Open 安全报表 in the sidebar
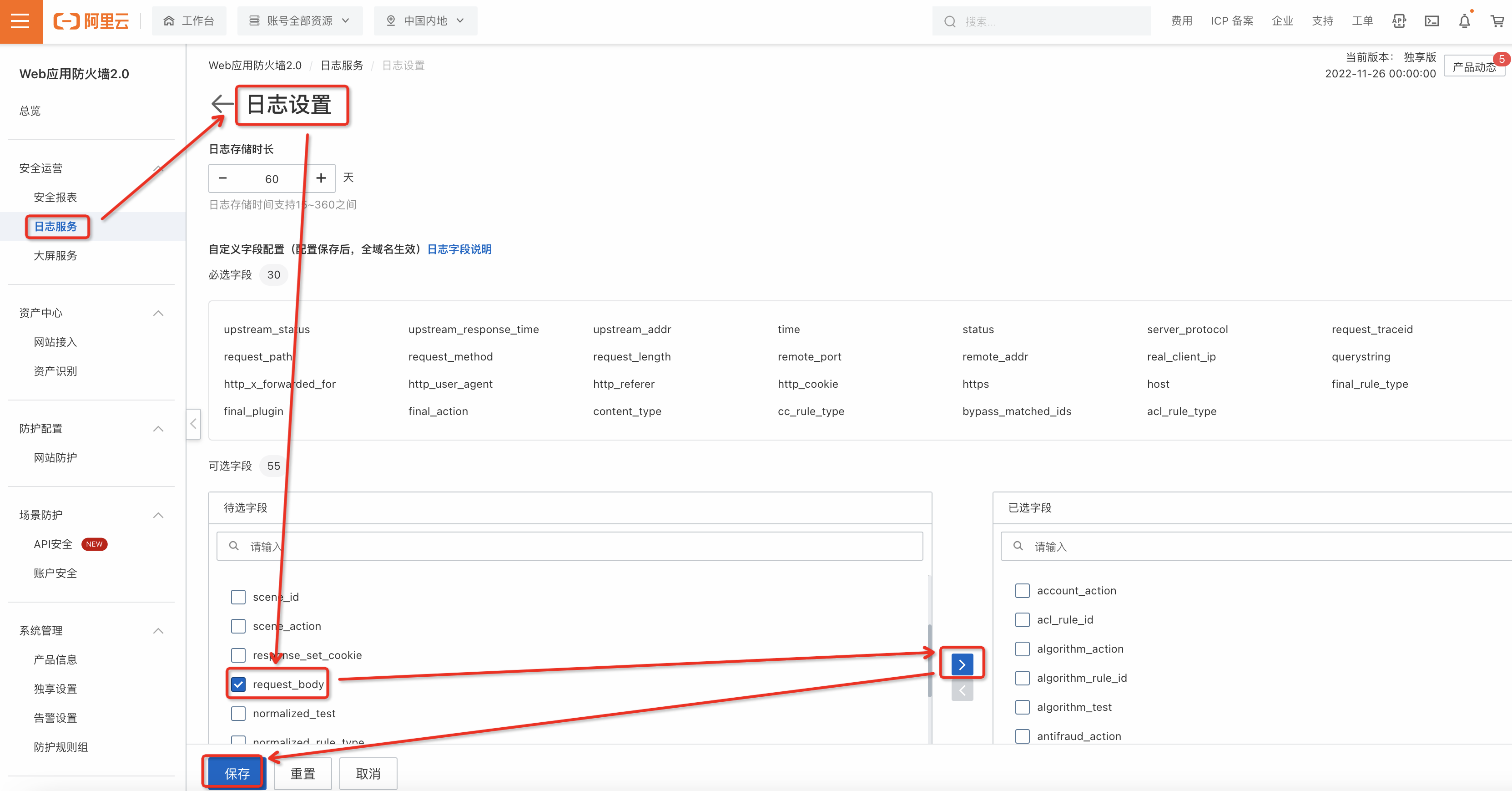Image resolution: width=1512 pixels, height=791 pixels. coord(55,198)
